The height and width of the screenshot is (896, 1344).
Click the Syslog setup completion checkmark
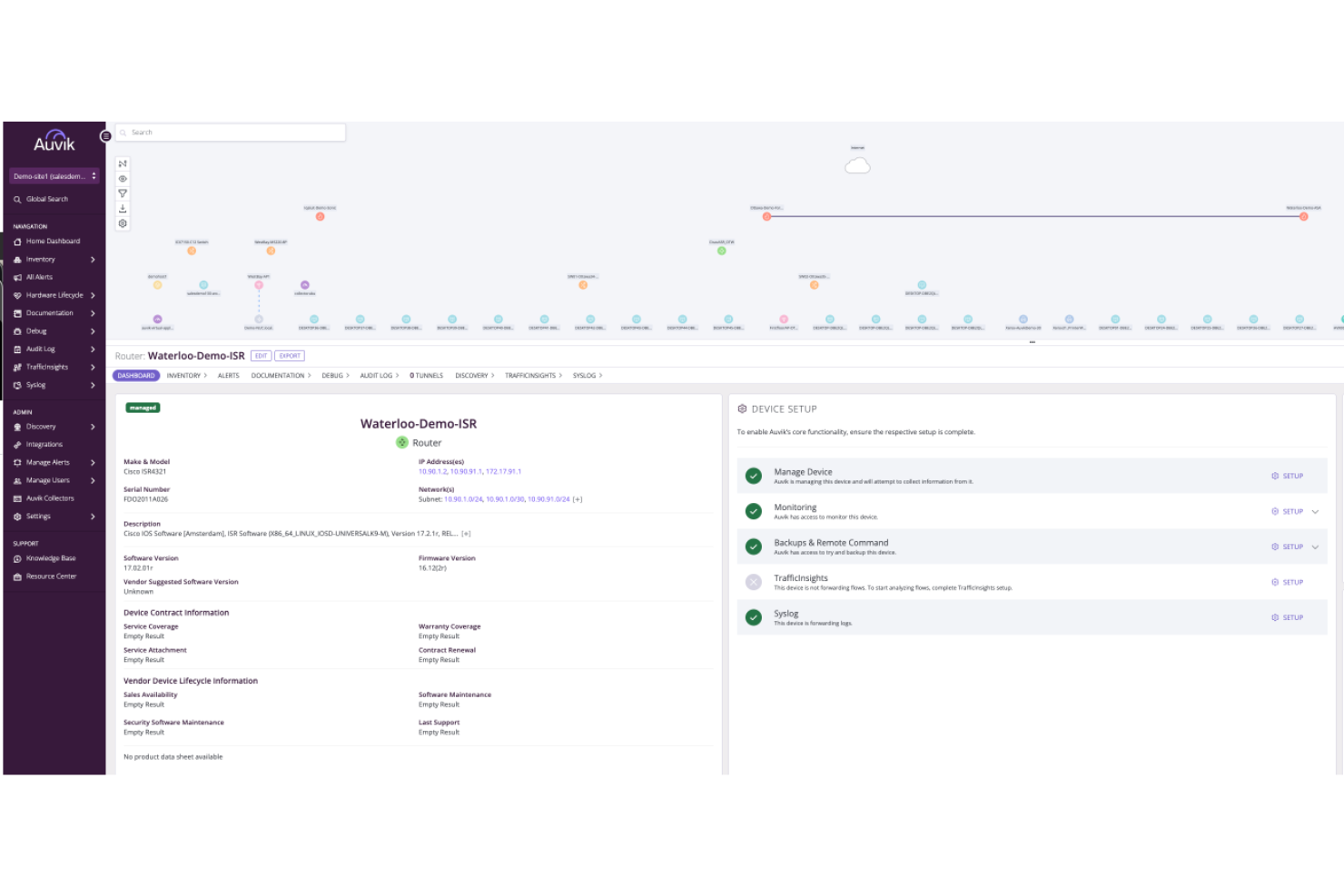[753, 617]
